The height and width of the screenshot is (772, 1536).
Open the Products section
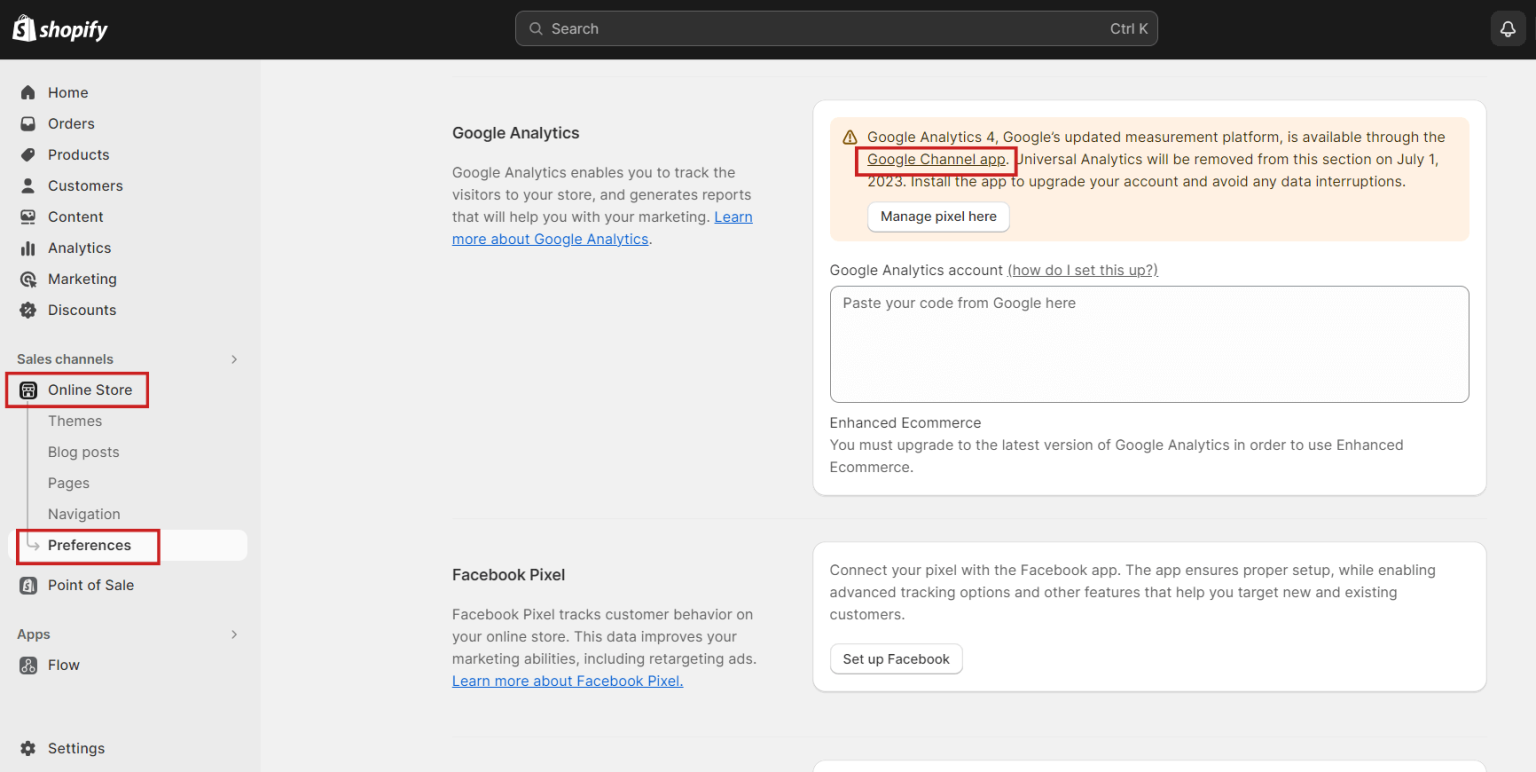click(78, 154)
